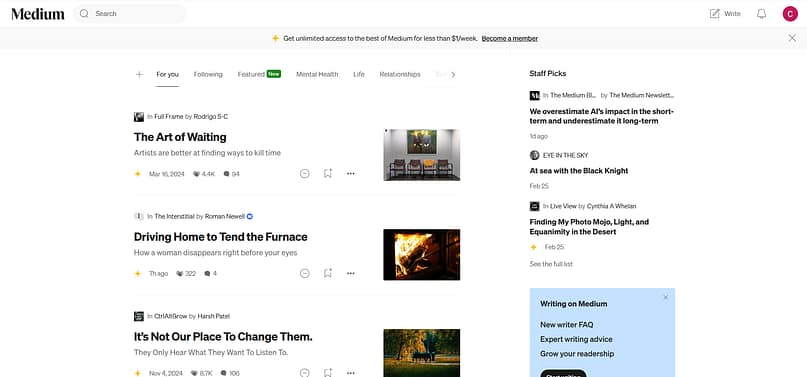Image resolution: width=807 pixels, height=377 pixels.
Task: Bookmark The Art of Waiting story
Action: coord(328,173)
